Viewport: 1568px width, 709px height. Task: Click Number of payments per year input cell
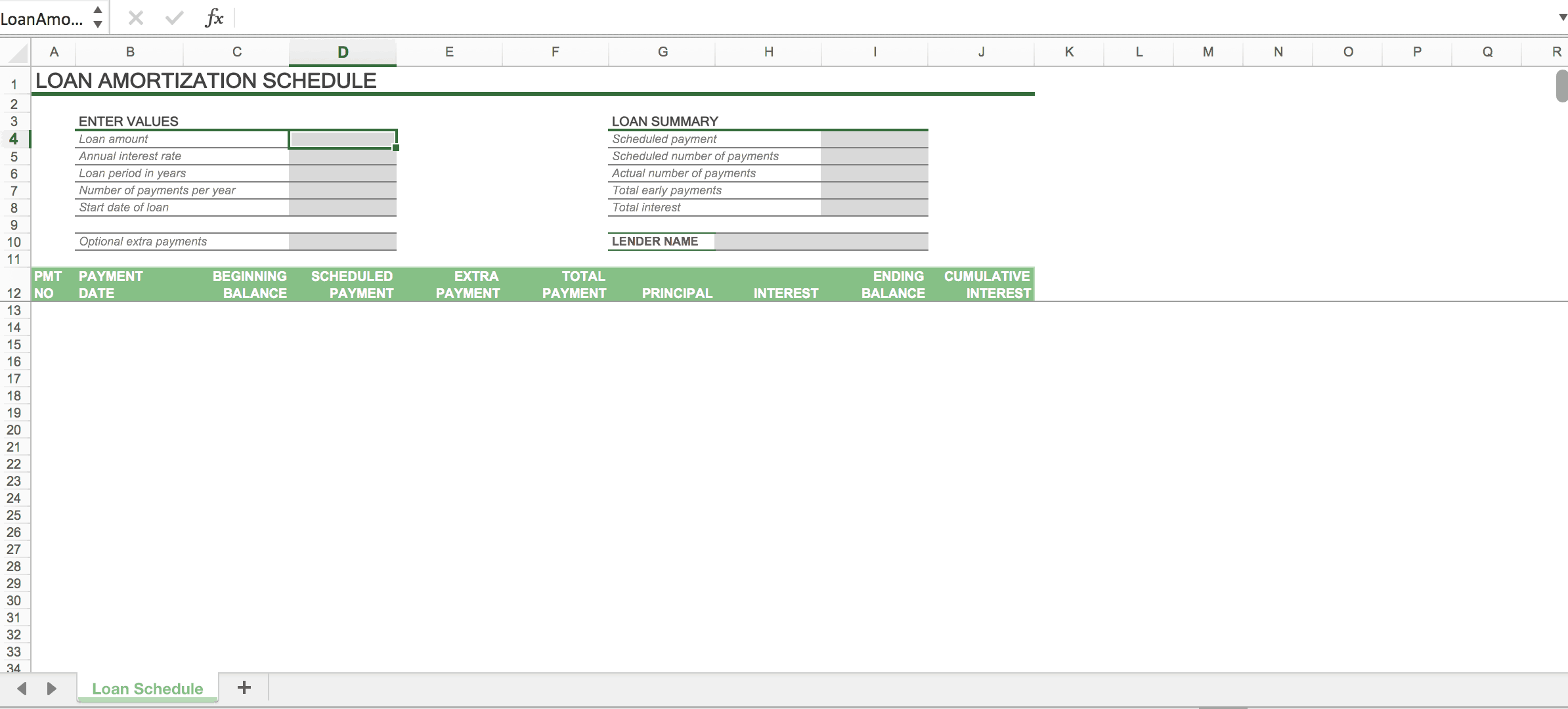[x=343, y=190]
